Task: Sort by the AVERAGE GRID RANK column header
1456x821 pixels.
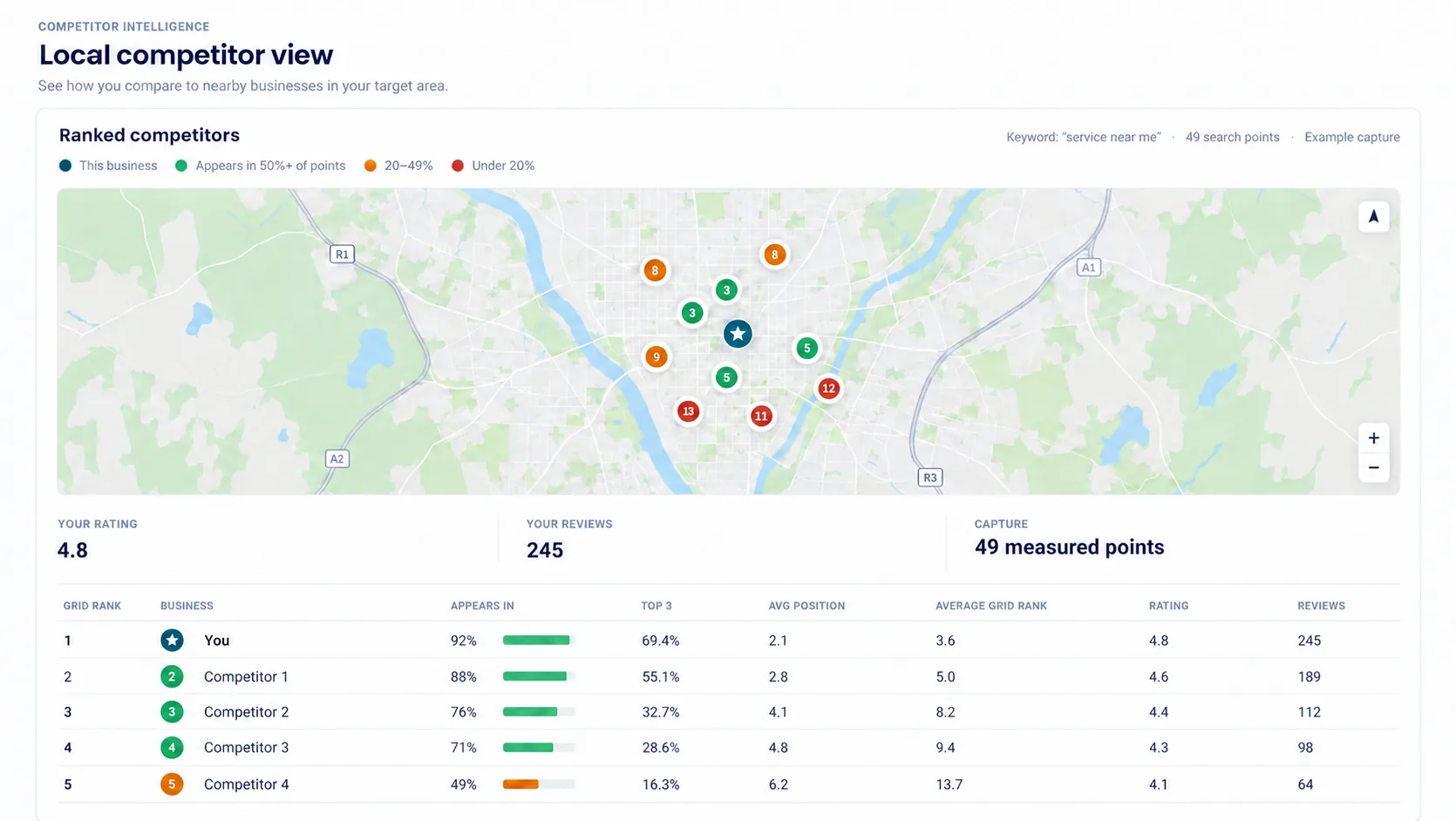Action: pyautogui.click(x=991, y=606)
